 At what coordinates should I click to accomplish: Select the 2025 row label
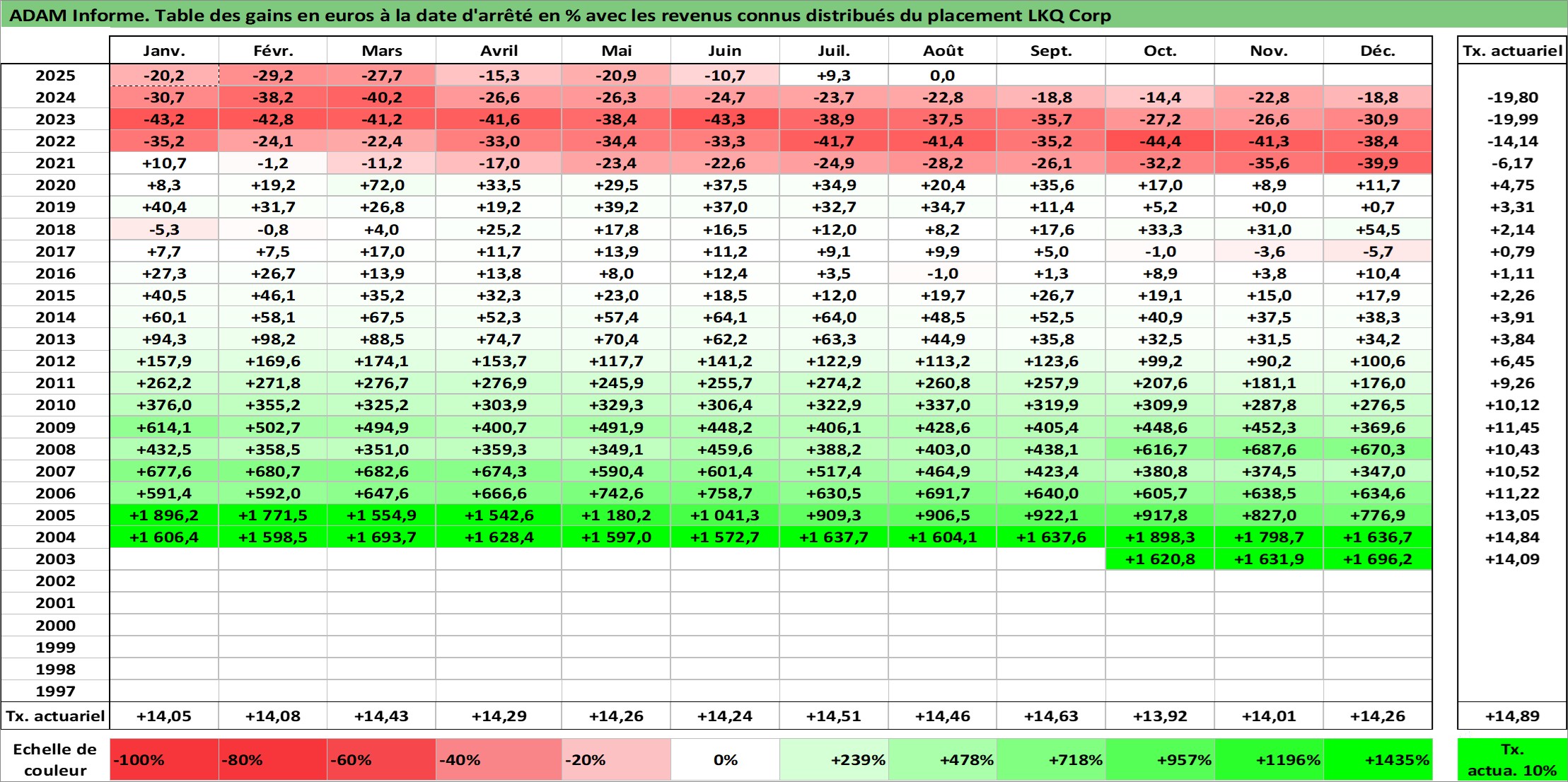point(55,76)
